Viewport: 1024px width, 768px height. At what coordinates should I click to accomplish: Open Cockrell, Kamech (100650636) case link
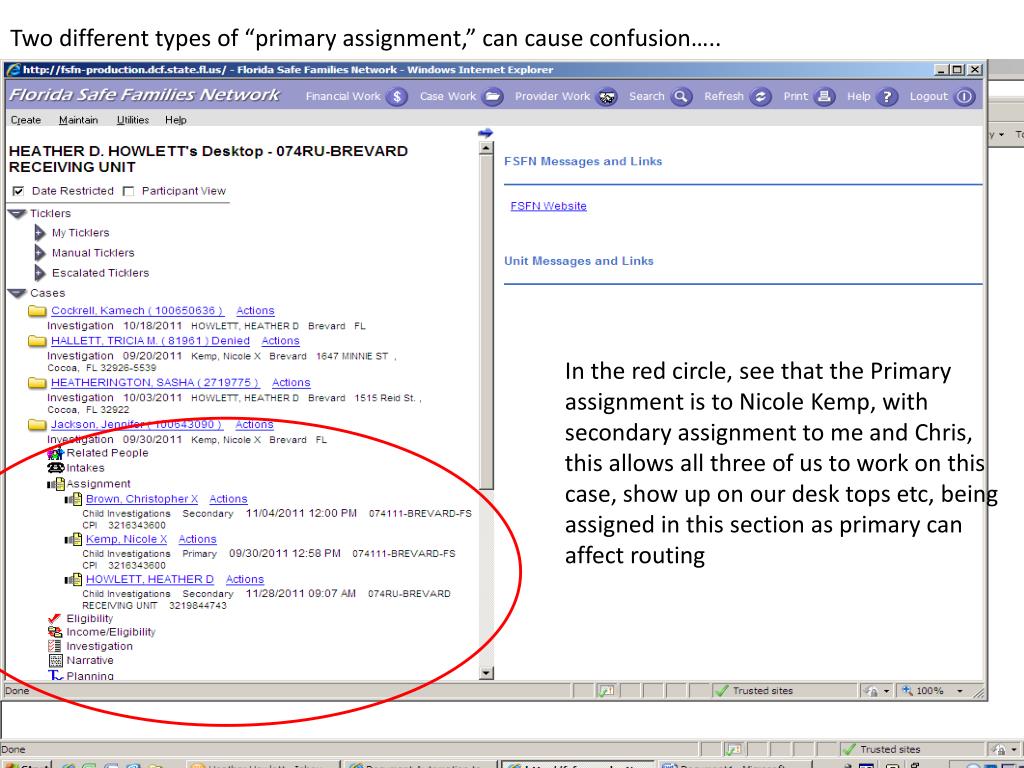[x=137, y=311]
